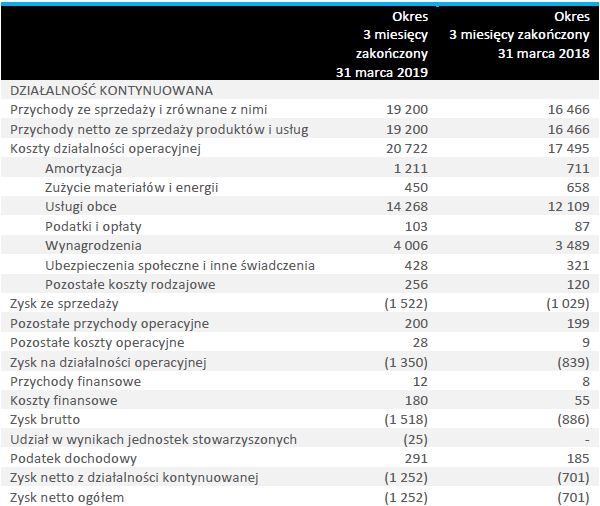This screenshot has width=600, height=506.
Task: Select 'Ubezpieczenia społeczne i inne świadczenia' label
Action: pos(180,266)
